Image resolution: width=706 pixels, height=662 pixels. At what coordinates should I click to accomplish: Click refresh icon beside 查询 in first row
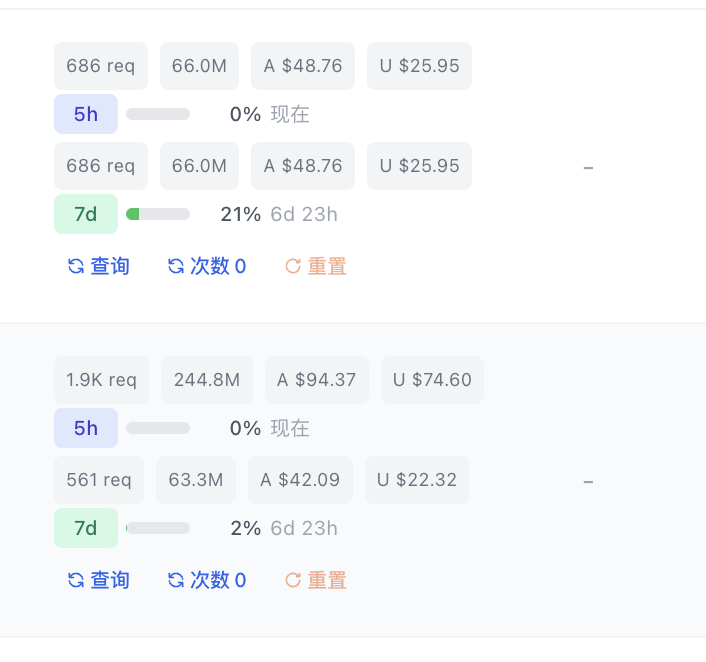pyautogui.click(x=76, y=266)
